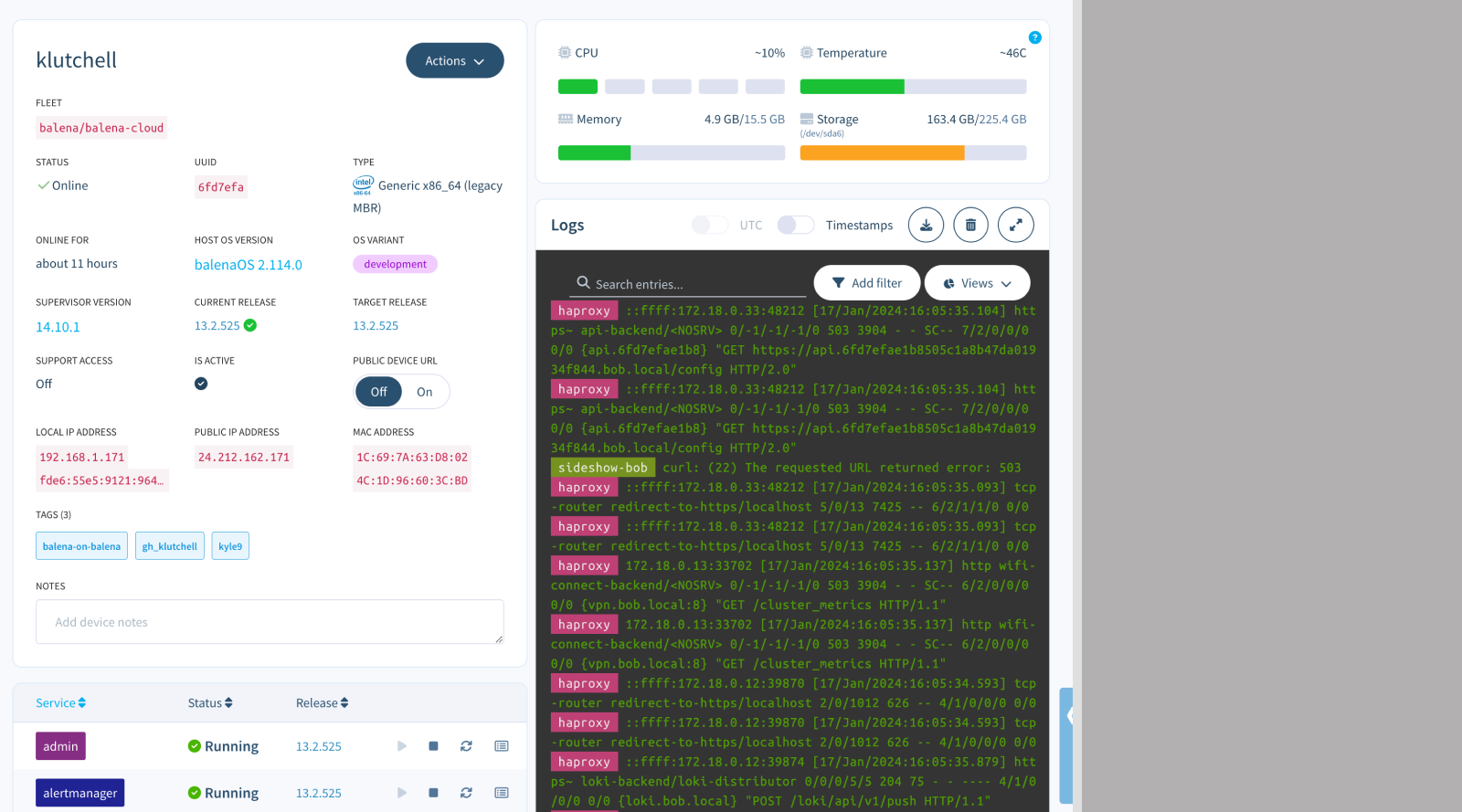
Task: Show logs for admin service
Action: pyautogui.click(x=502, y=746)
